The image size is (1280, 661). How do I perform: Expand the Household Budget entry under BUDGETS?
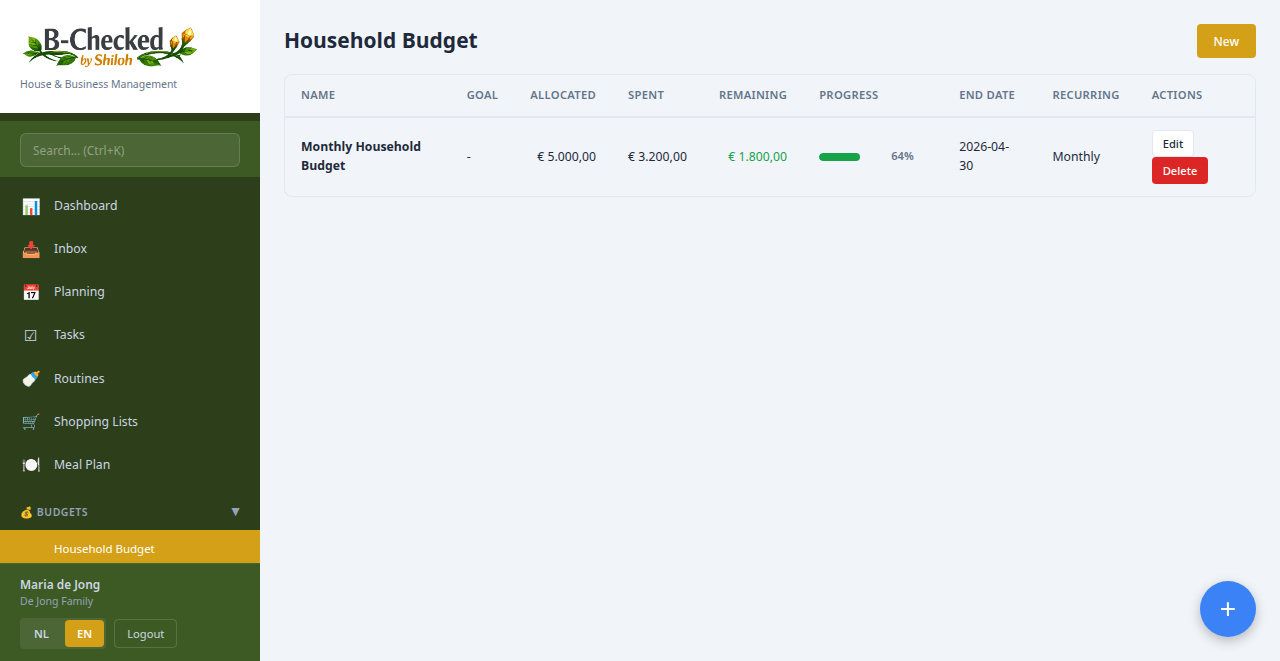(104, 548)
